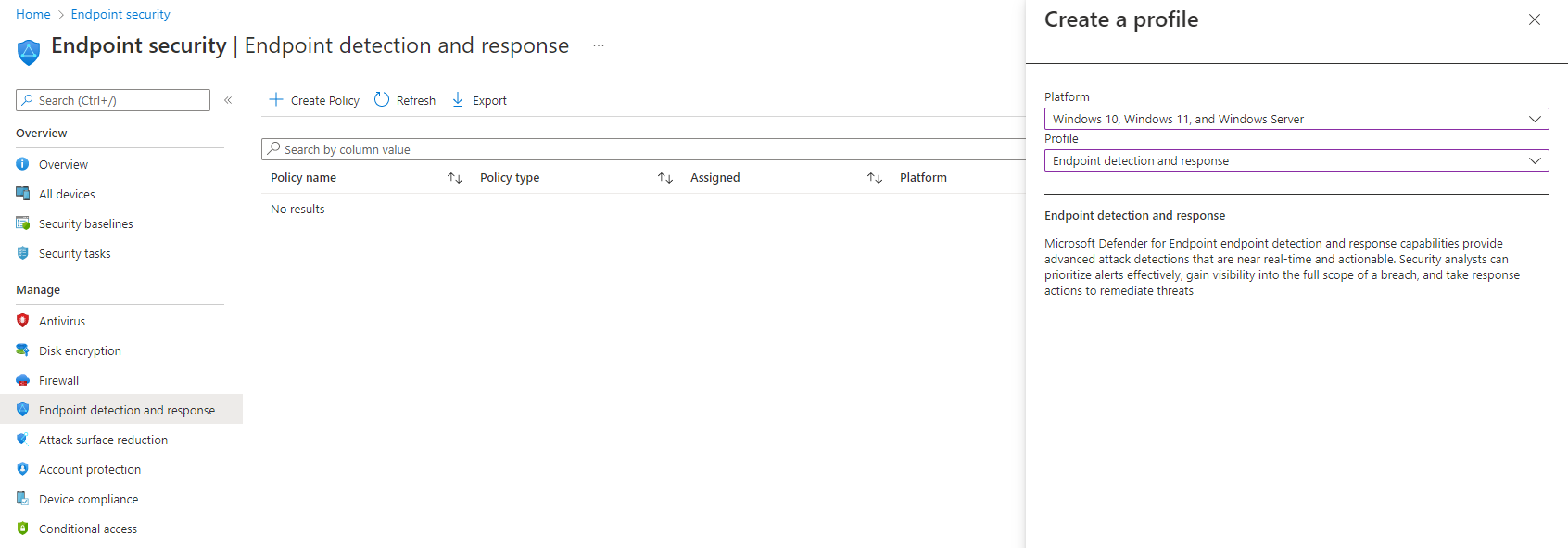Screen dimensions: 1568x548
Task: Focus the sidebar Search (Ctrl+/) field
Action: tap(113, 100)
